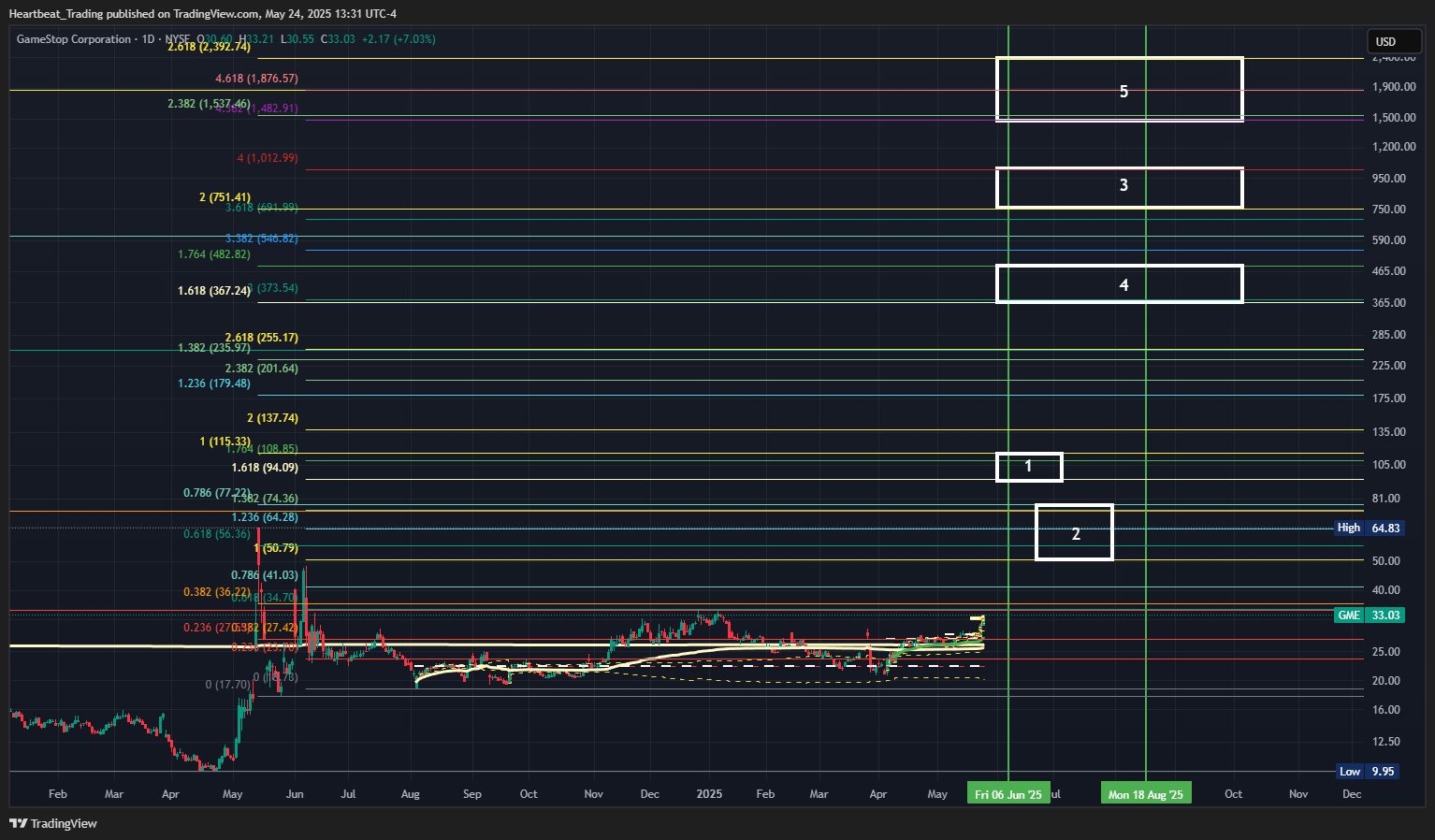Viewport: 1435px width, 840px height.
Task: Click 40.00 on the price axis
Action: 1386,590
